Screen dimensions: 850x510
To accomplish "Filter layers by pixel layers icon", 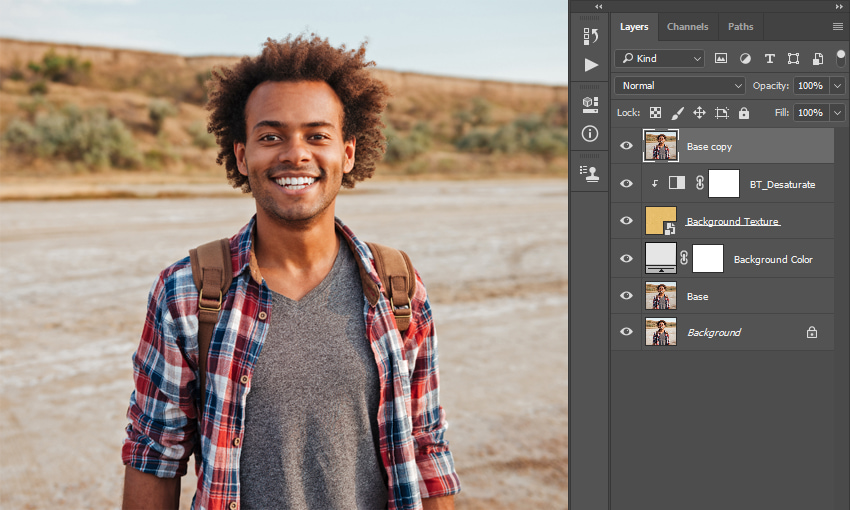I will (x=720, y=59).
